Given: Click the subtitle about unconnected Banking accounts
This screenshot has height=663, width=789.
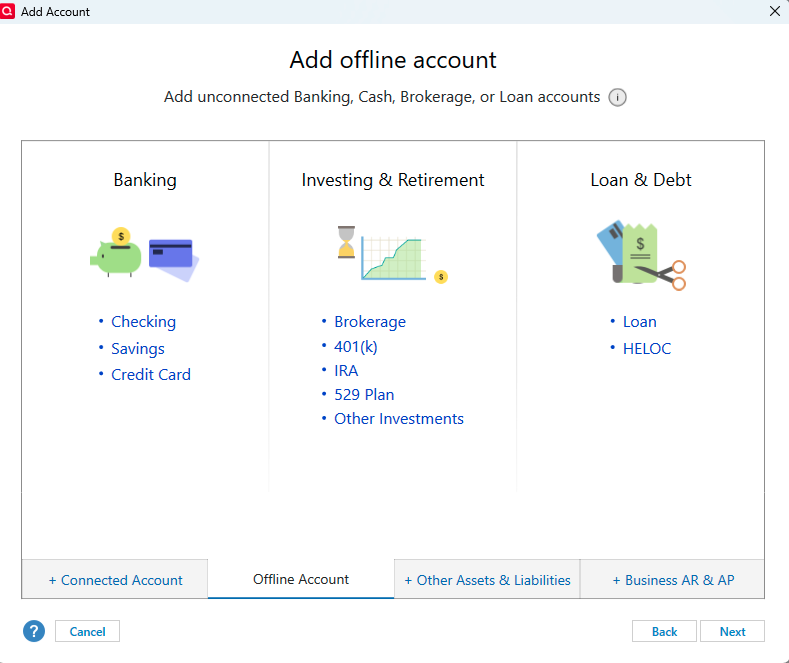Looking at the screenshot, I should (x=382, y=97).
